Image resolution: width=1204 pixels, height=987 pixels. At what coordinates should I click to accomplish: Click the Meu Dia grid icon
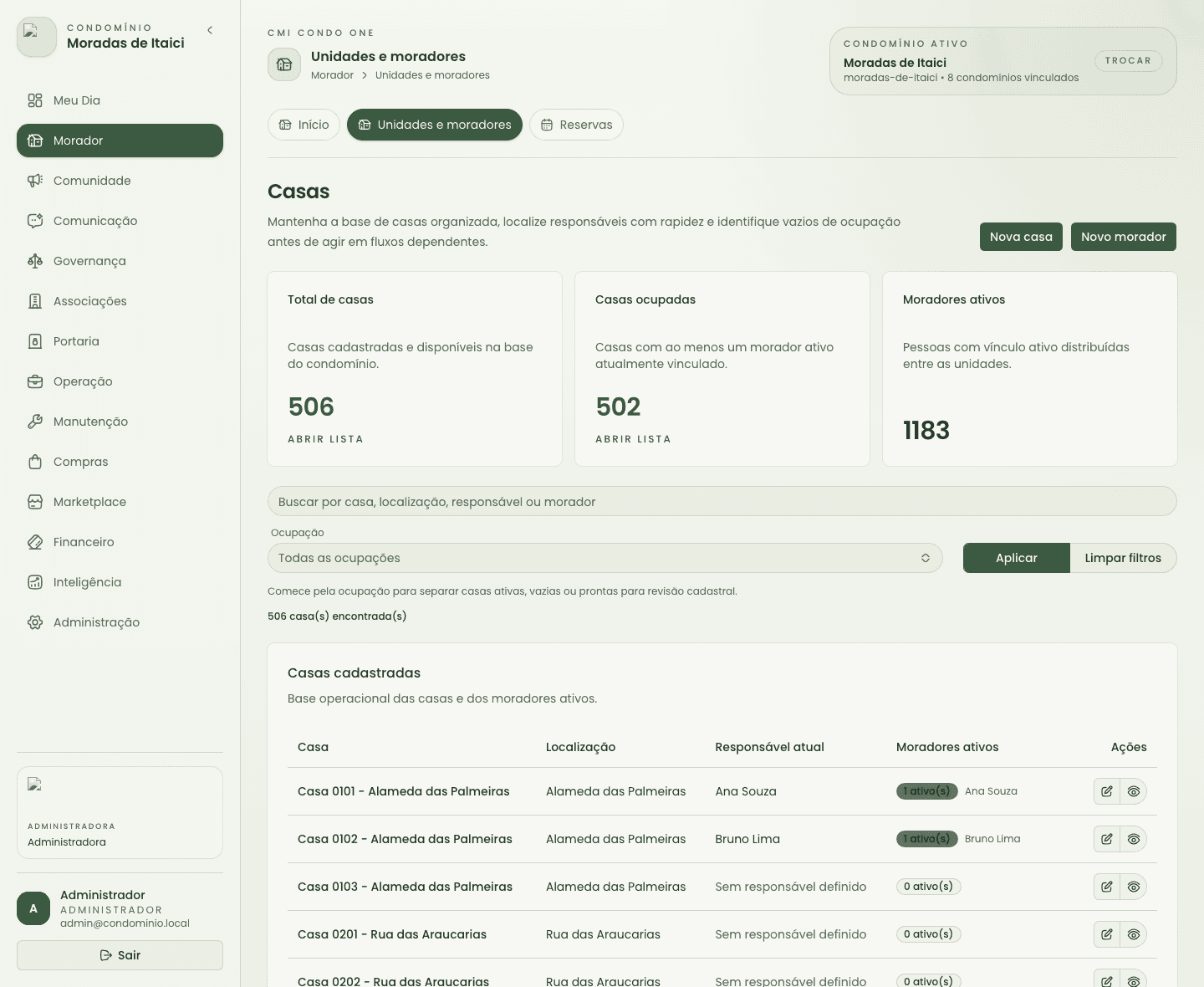35,100
